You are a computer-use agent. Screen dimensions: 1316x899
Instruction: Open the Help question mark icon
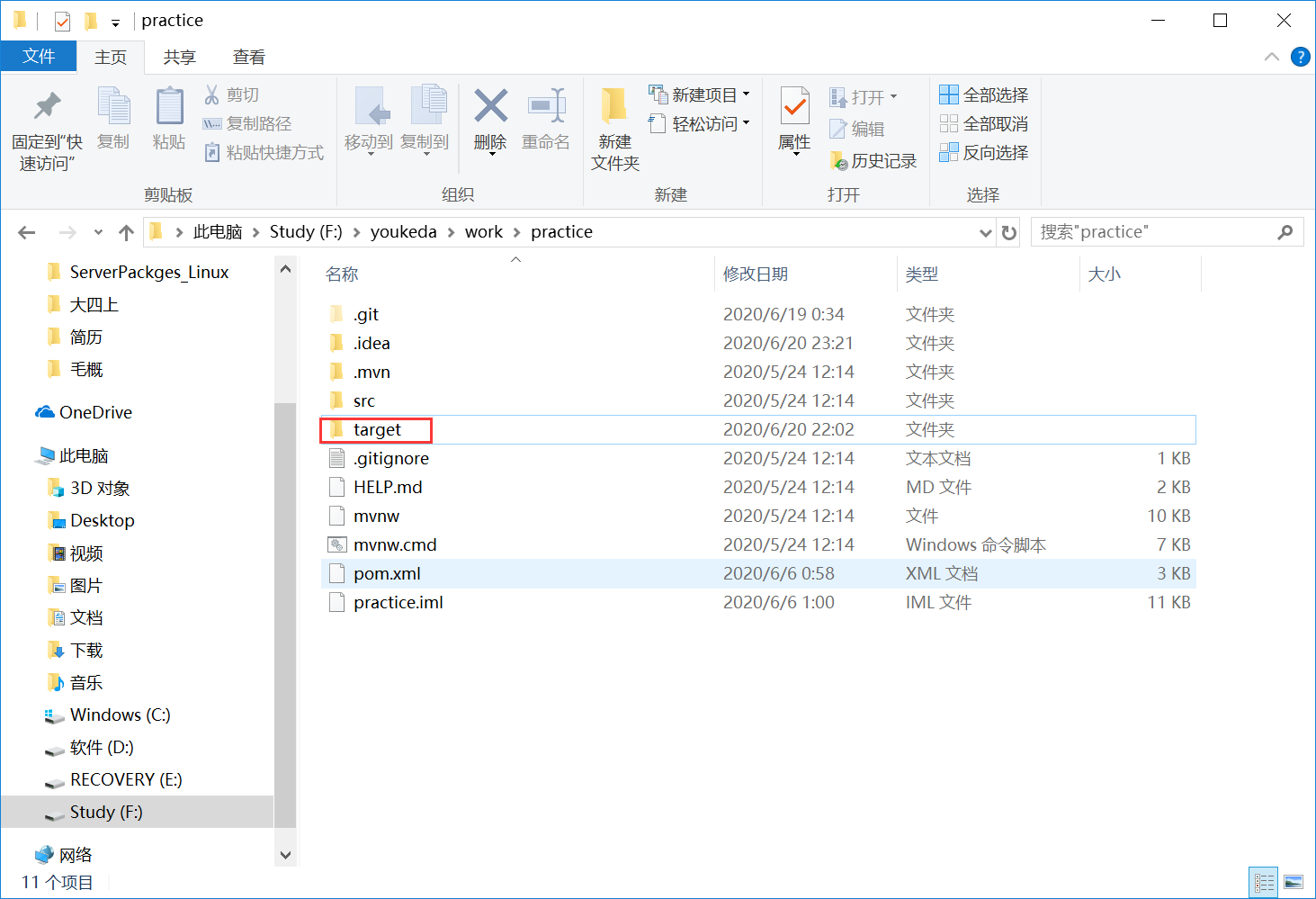tap(1300, 57)
